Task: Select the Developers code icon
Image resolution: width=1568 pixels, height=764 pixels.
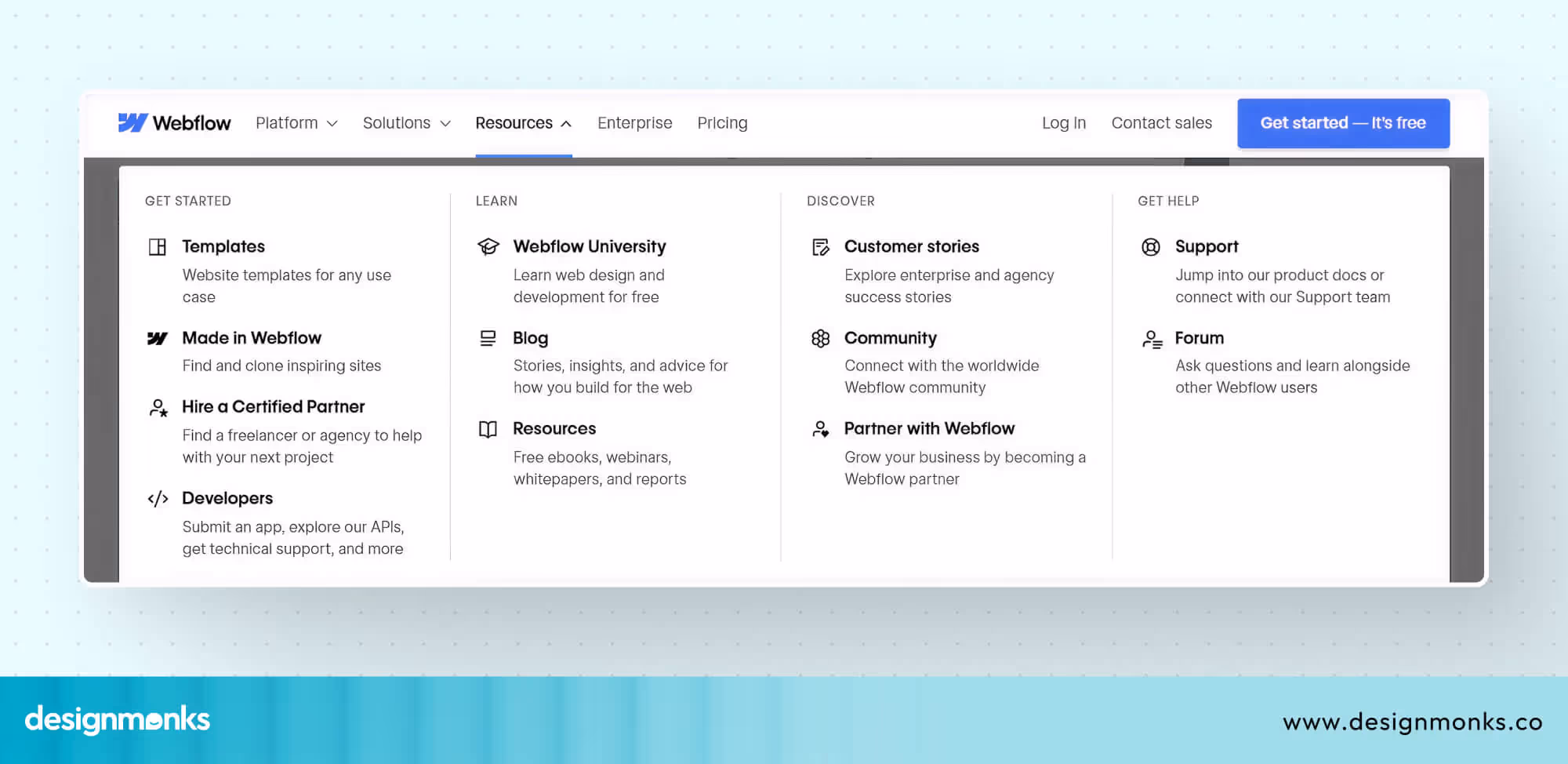Action: tap(158, 498)
